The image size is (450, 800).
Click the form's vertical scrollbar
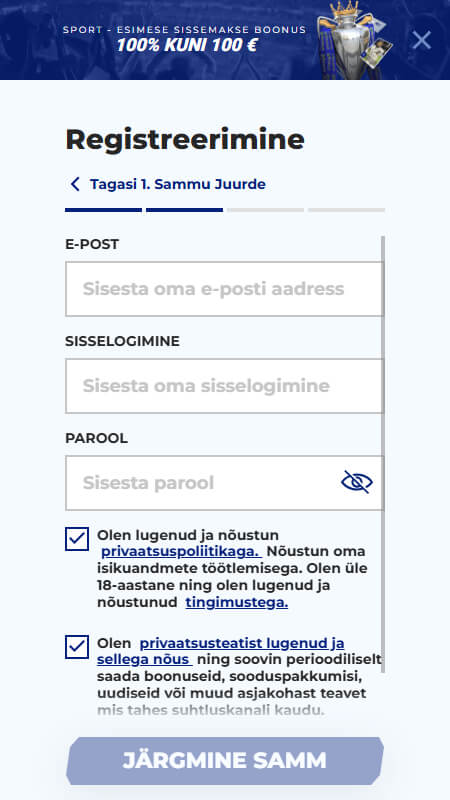coord(383,454)
